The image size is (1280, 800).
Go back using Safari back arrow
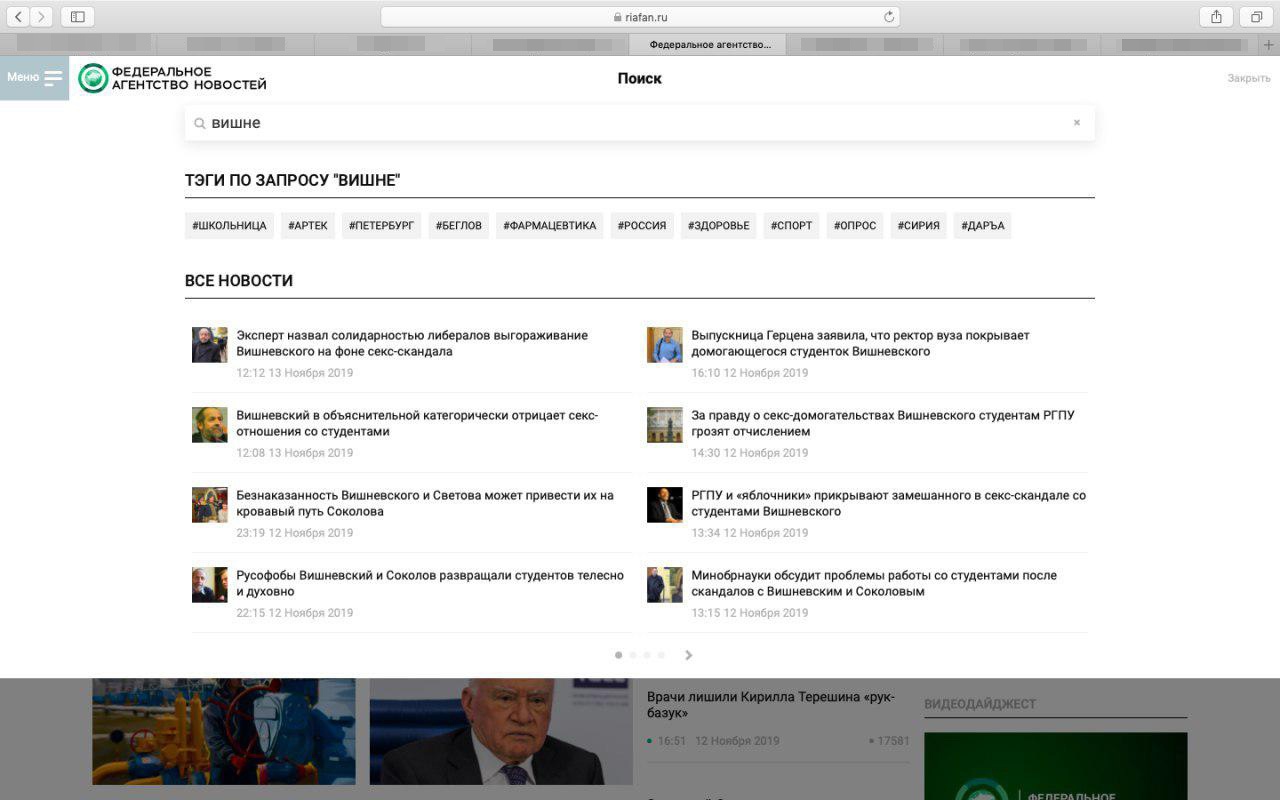[18, 17]
